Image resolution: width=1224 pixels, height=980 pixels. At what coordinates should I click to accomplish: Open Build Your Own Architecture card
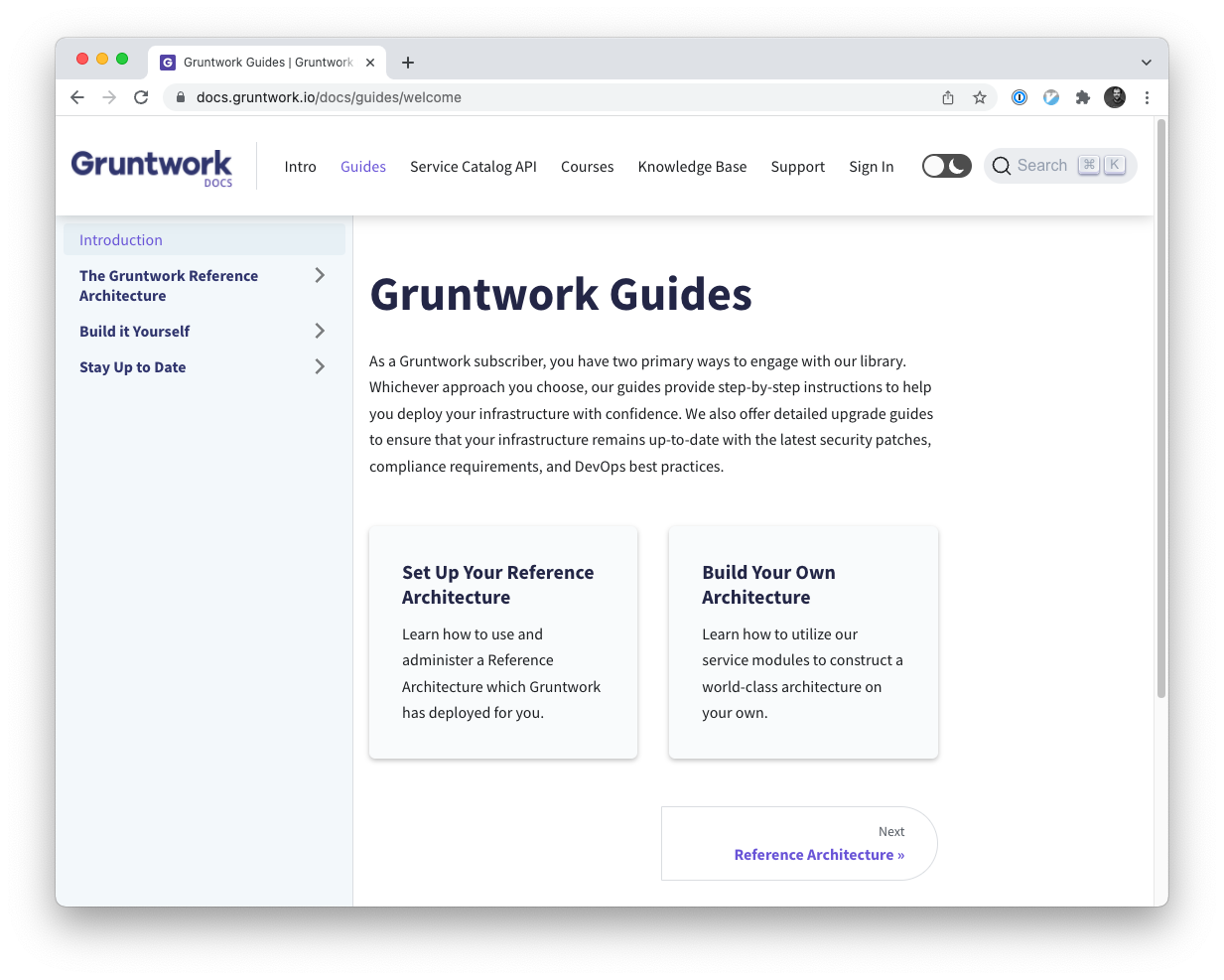(x=803, y=642)
